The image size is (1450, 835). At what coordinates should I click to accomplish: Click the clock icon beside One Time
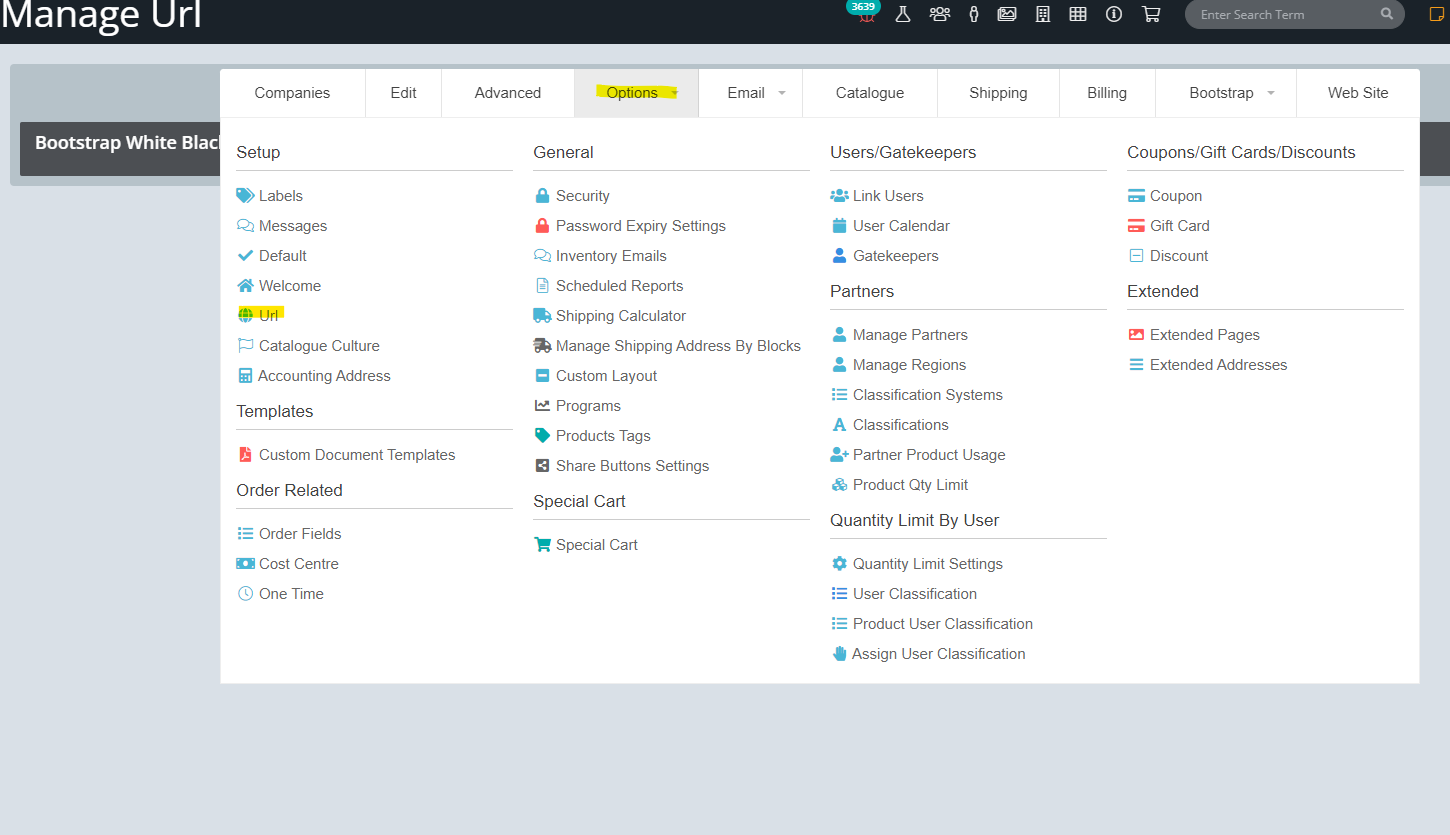tap(245, 594)
